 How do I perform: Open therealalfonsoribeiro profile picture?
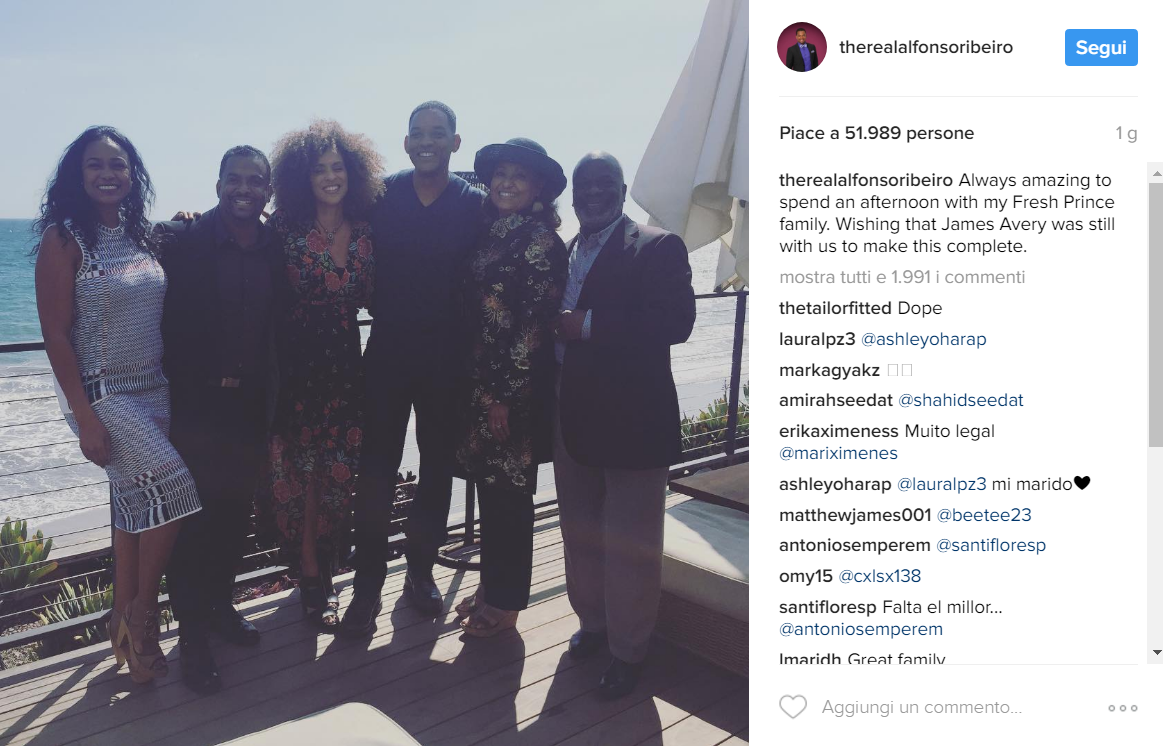pyautogui.click(x=802, y=47)
